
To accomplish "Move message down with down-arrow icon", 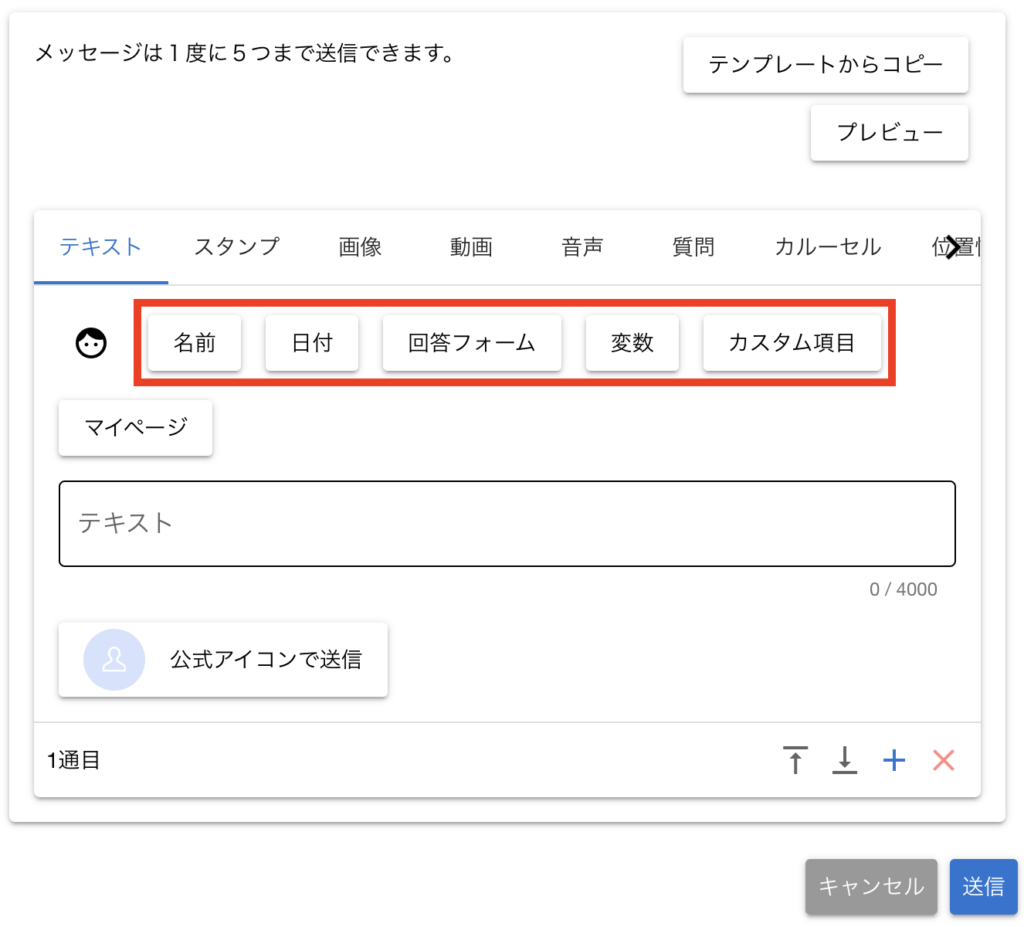I will pos(845,760).
